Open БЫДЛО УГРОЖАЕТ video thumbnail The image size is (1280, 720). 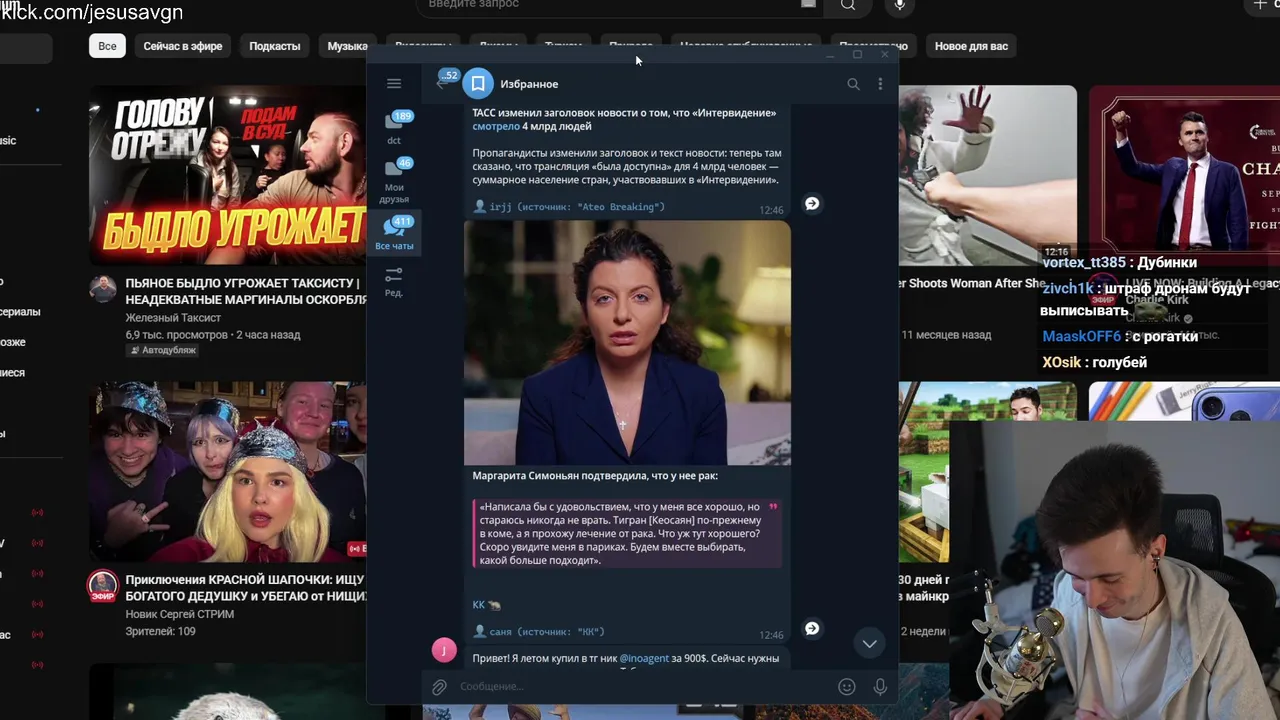point(228,175)
